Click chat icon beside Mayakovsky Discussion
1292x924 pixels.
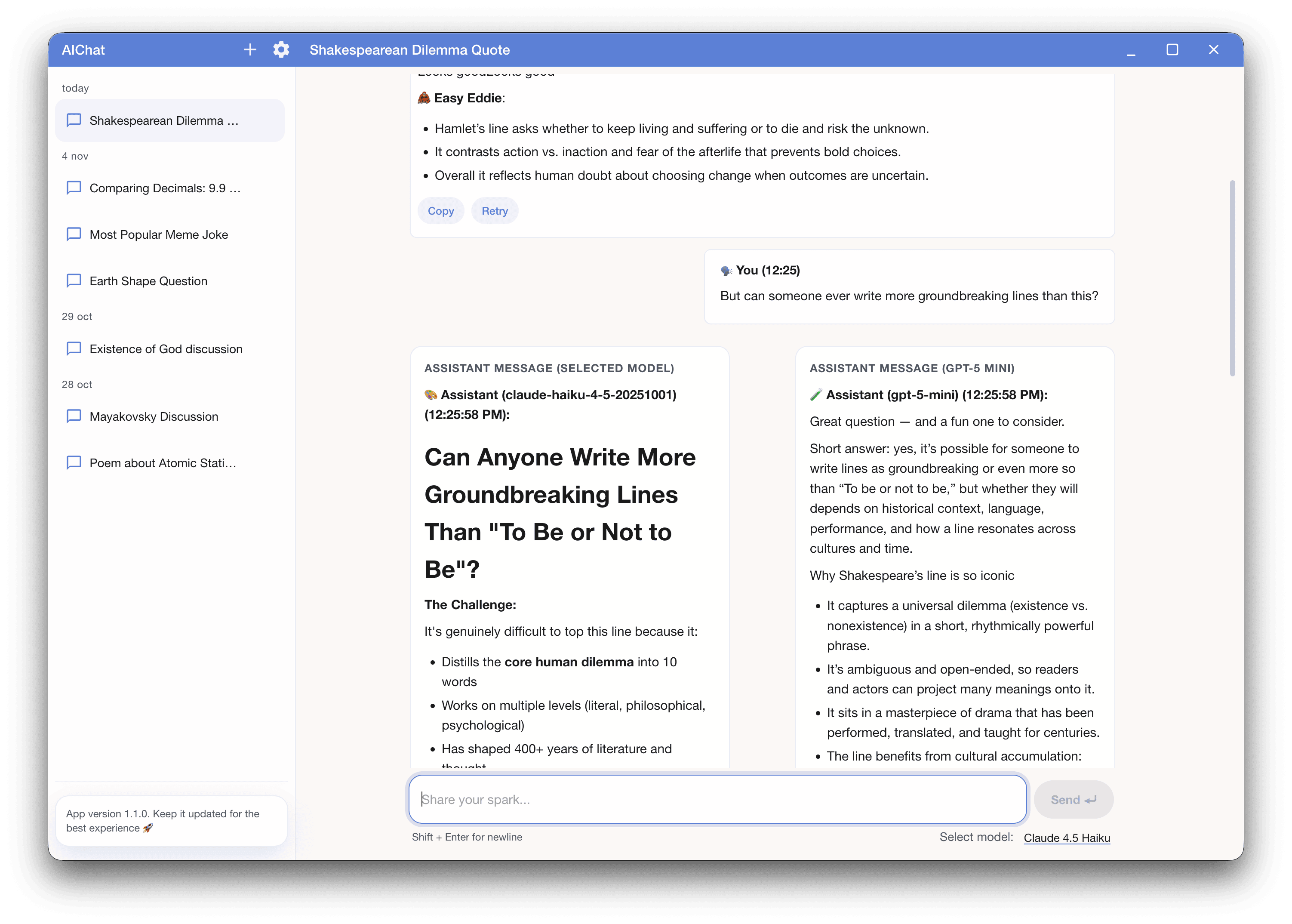(x=74, y=416)
